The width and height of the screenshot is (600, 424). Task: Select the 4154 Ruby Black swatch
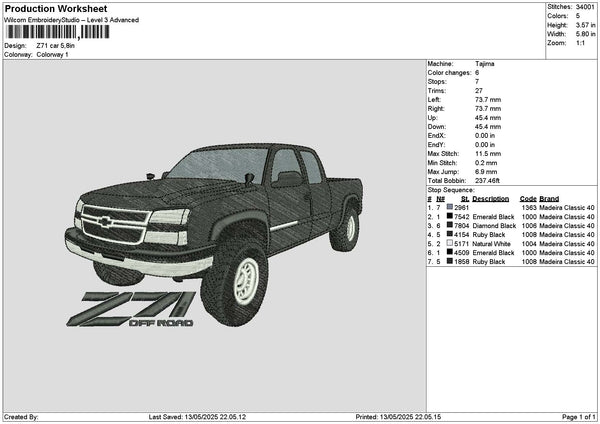pyautogui.click(x=450, y=234)
